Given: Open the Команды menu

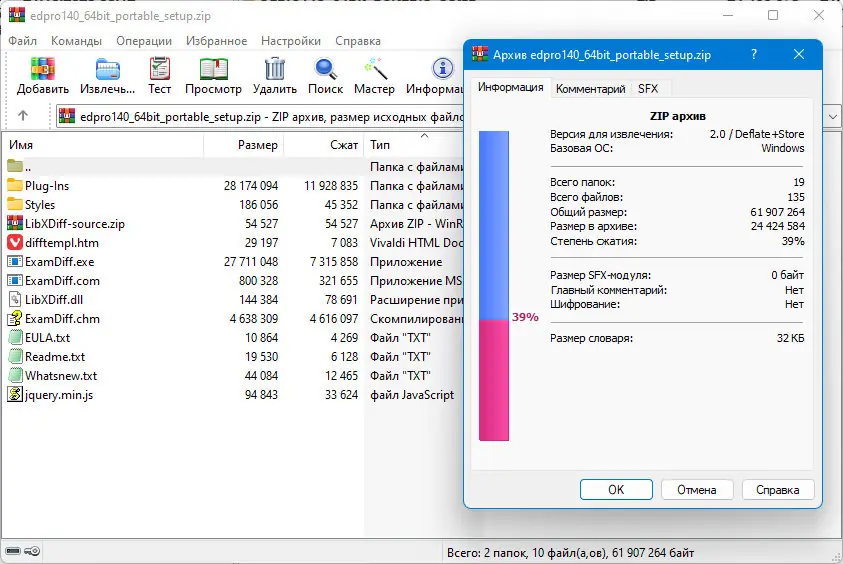Looking at the screenshot, I should (x=76, y=41).
